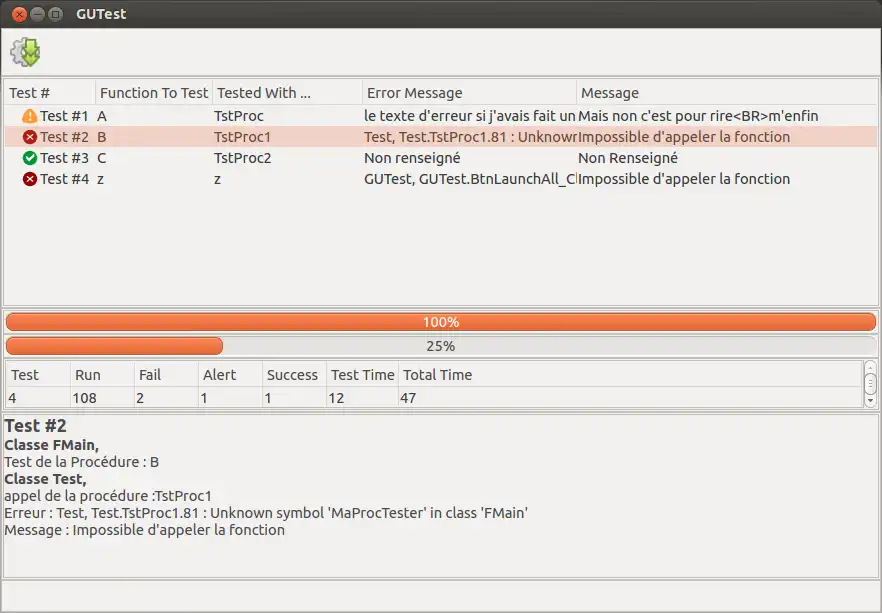Click the 25% progress bar
882x613 pixels.
click(x=441, y=346)
